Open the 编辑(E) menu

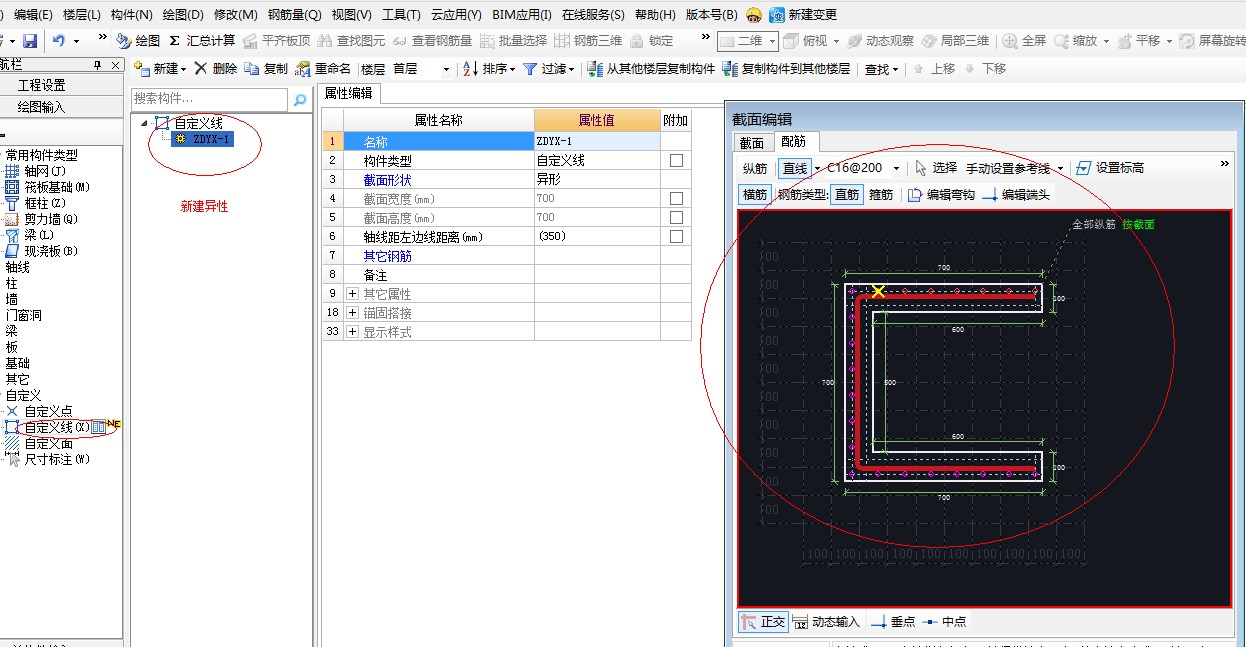click(x=33, y=15)
